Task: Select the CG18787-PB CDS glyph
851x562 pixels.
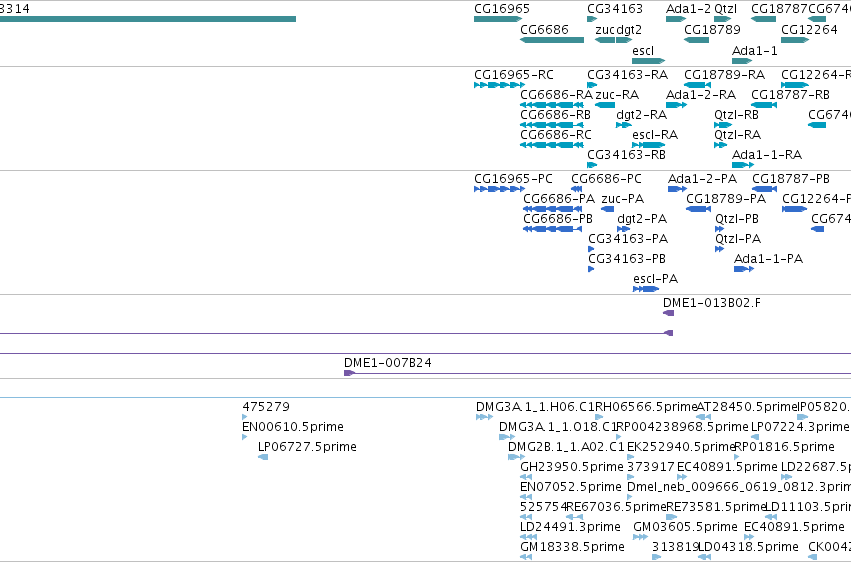Action: (765, 189)
